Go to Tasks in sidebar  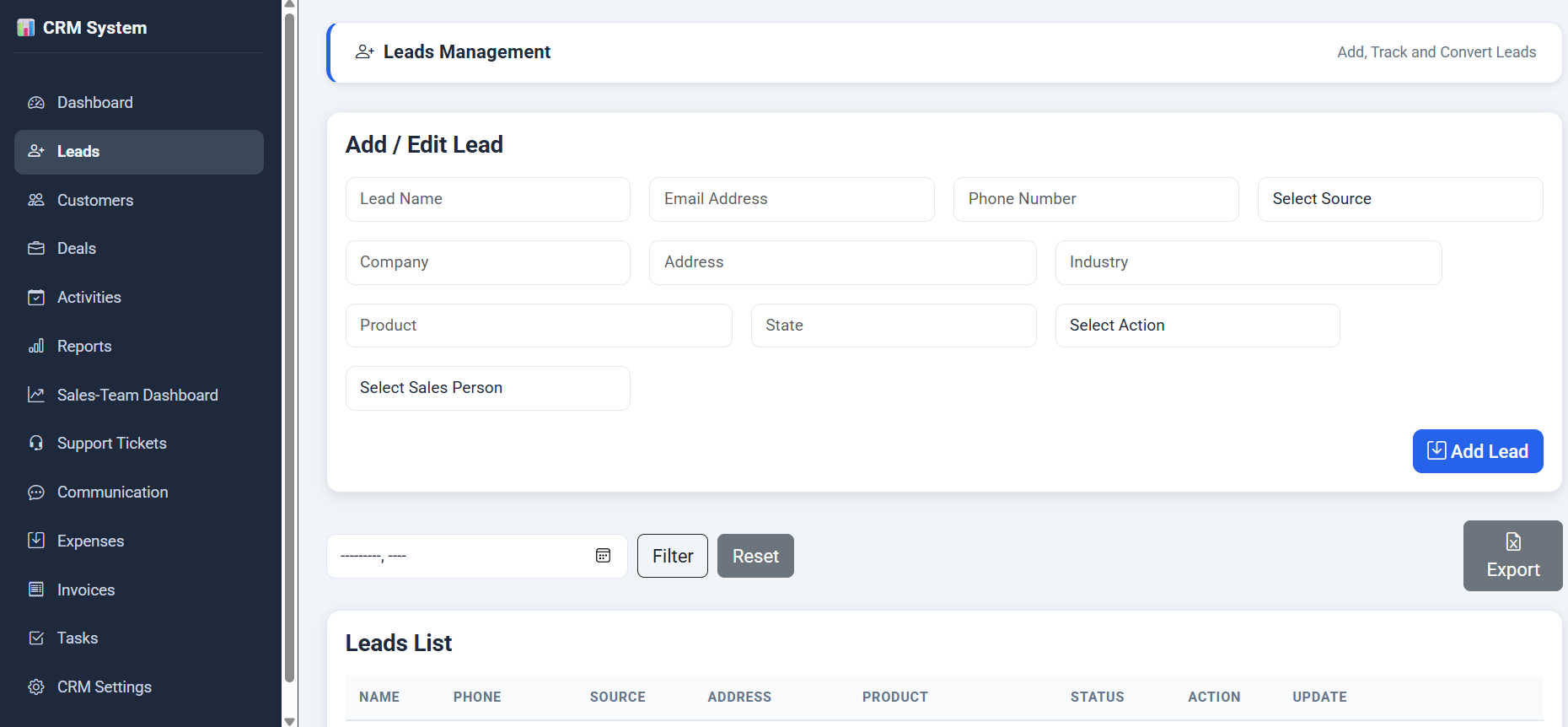(x=139, y=638)
